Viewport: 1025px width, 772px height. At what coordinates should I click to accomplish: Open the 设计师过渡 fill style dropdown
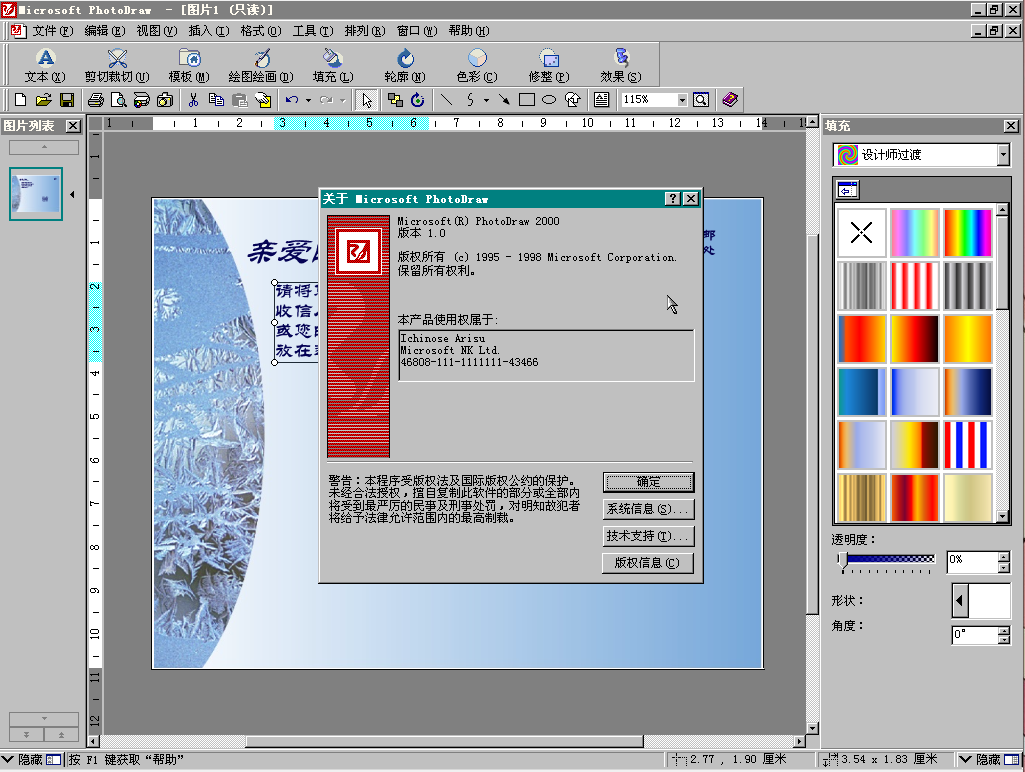coord(1001,154)
